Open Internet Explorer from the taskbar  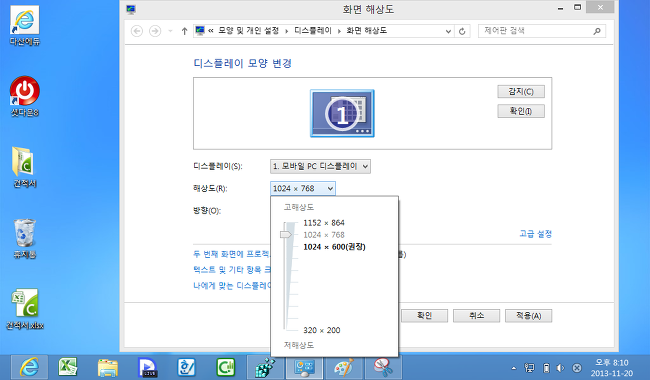tap(29, 367)
